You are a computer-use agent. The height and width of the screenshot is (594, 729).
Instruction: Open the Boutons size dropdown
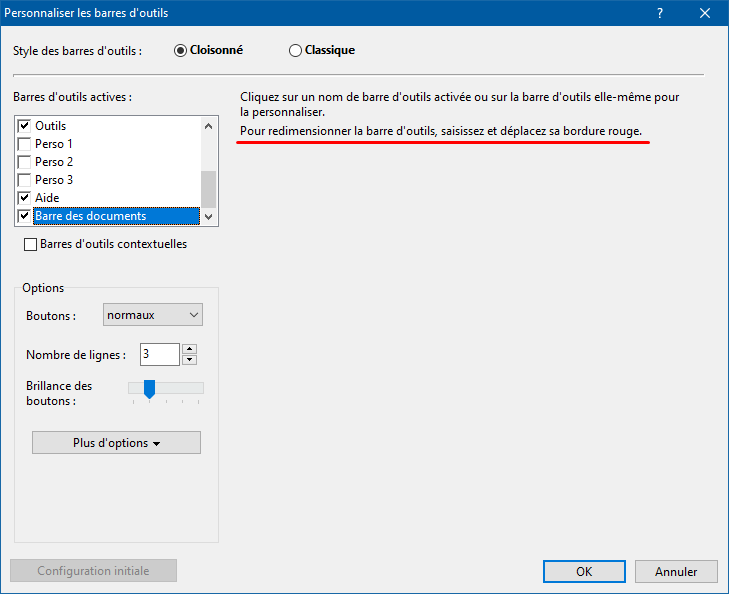tap(153, 315)
